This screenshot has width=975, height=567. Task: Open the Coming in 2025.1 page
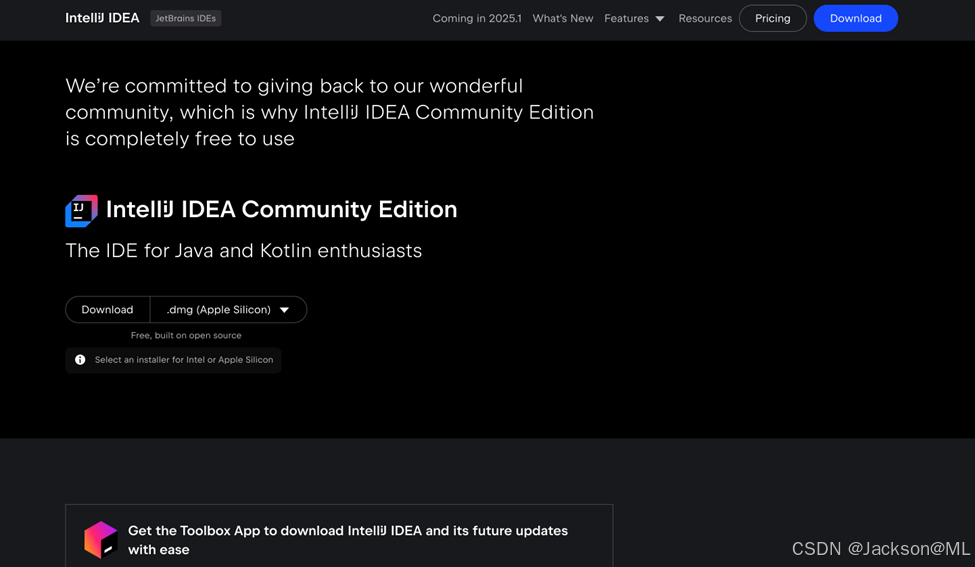(x=476, y=18)
